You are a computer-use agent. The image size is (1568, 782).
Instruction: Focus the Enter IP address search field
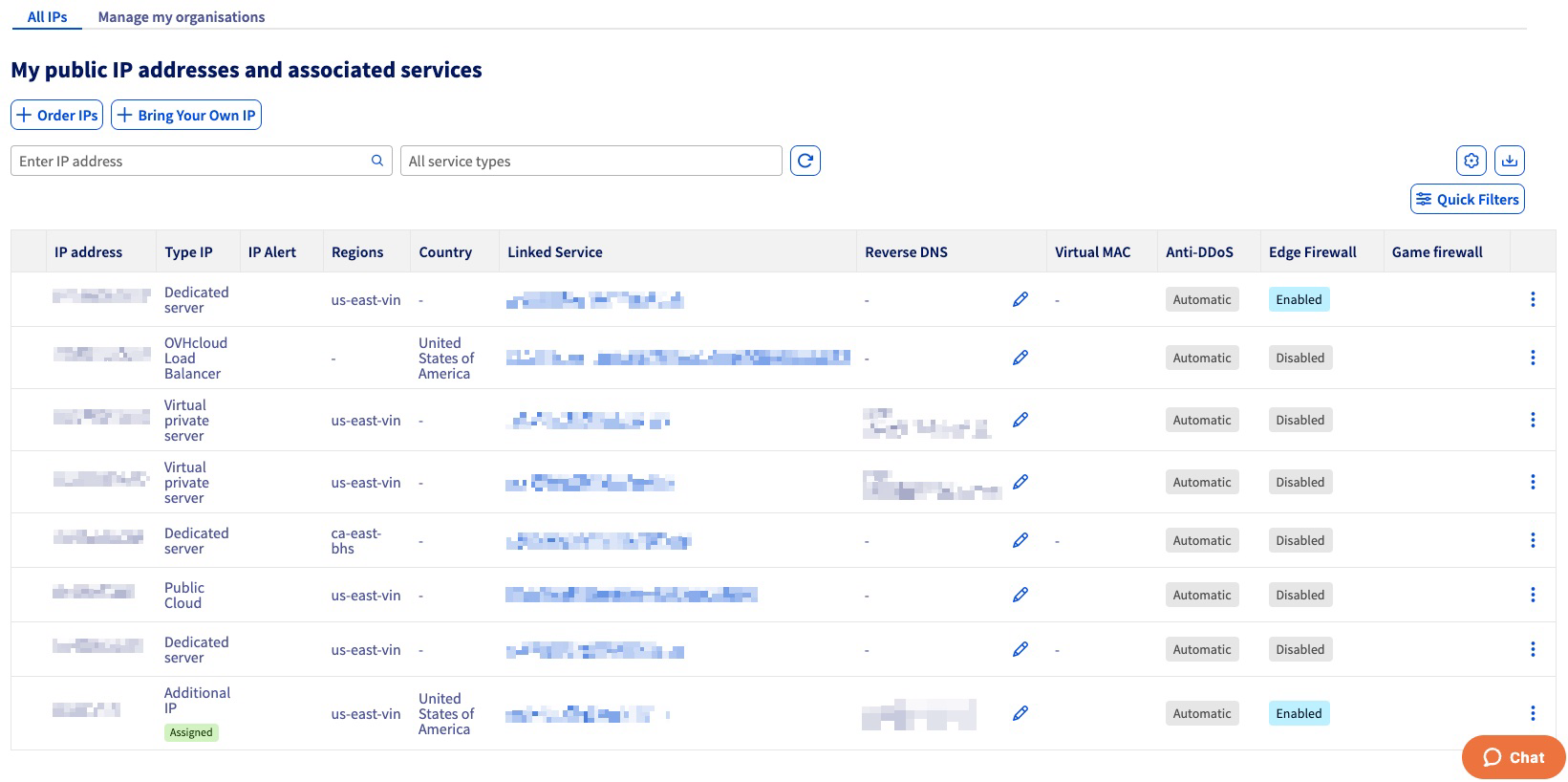pyautogui.click(x=202, y=161)
